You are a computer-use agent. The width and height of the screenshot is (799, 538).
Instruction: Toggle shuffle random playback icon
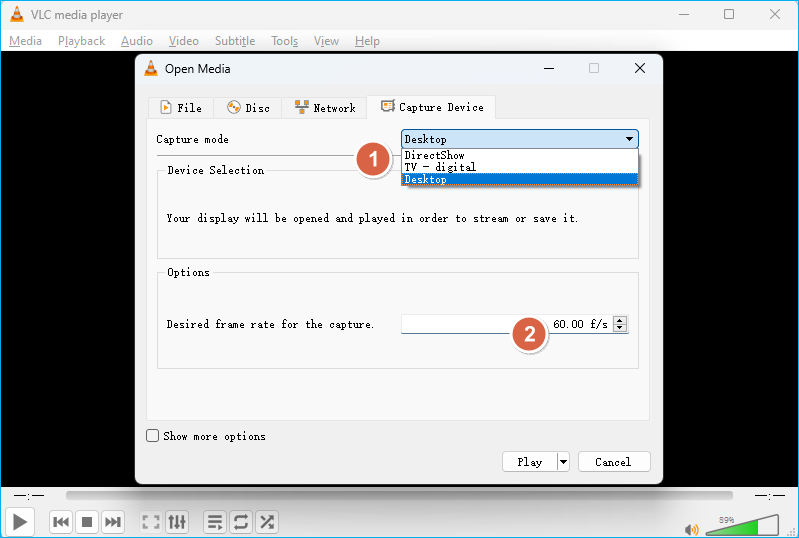(x=267, y=522)
